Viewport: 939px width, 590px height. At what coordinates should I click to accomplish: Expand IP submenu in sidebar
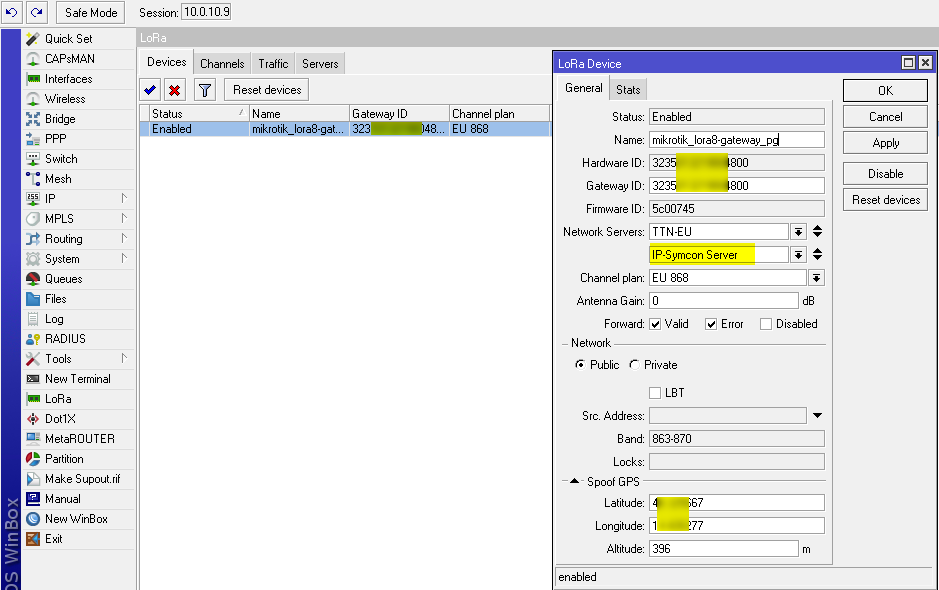[x=124, y=198]
